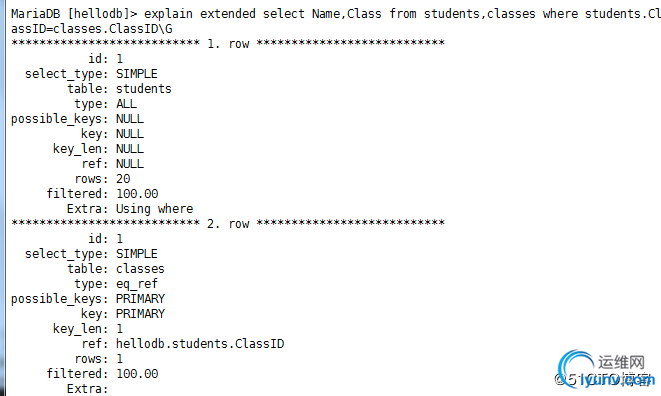The height and width of the screenshot is (396, 661).
Task: Click the type value 'eq_ref'
Action: [137, 284]
